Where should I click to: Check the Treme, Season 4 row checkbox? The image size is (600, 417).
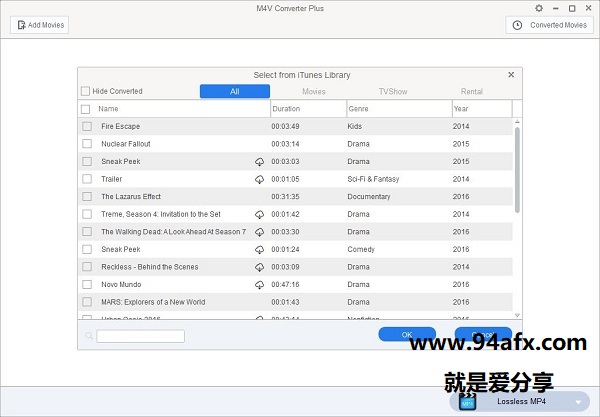tap(87, 214)
